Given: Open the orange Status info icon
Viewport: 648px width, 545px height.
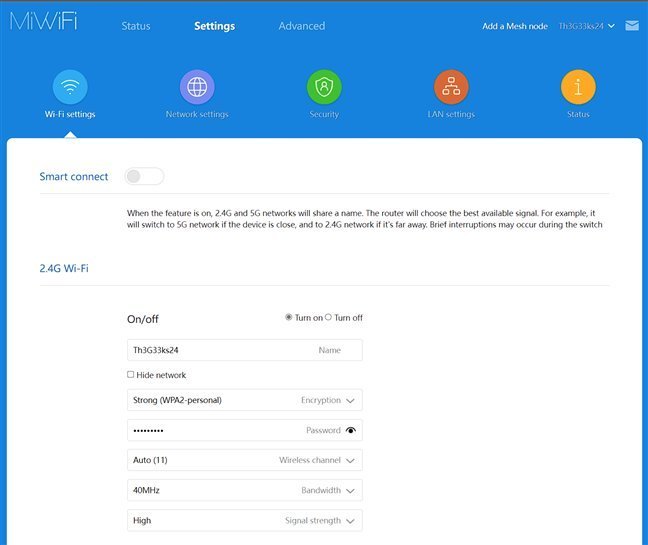Looking at the screenshot, I should (x=578, y=87).
